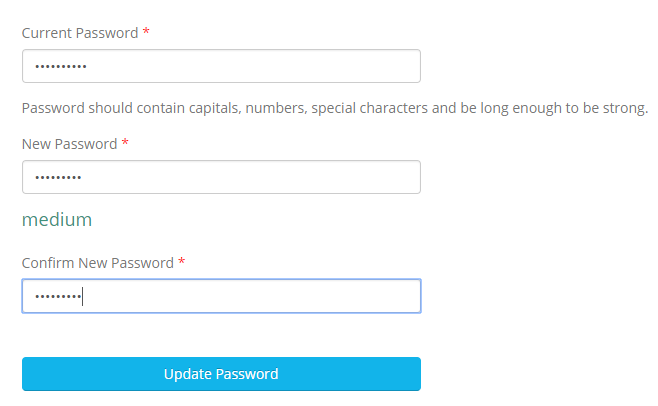Click the password requirements hint sentence
This screenshot has height=406, width=658.
(335, 108)
